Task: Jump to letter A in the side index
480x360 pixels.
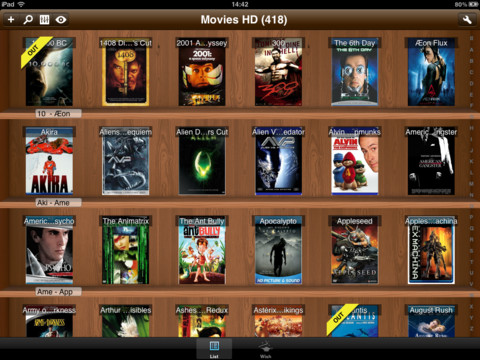Action: (471, 50)
